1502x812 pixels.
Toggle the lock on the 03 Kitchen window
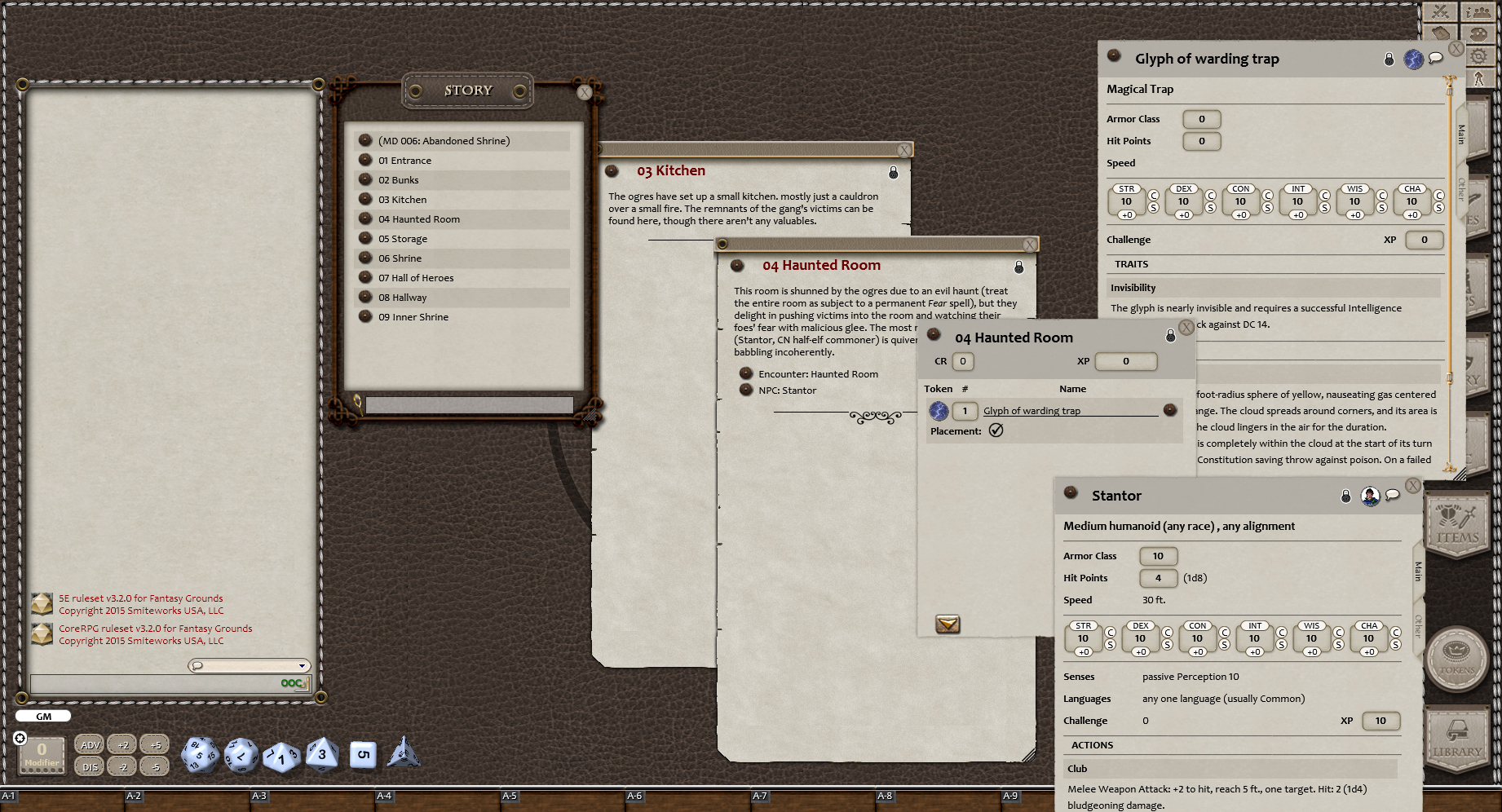(x=892, y=171)
